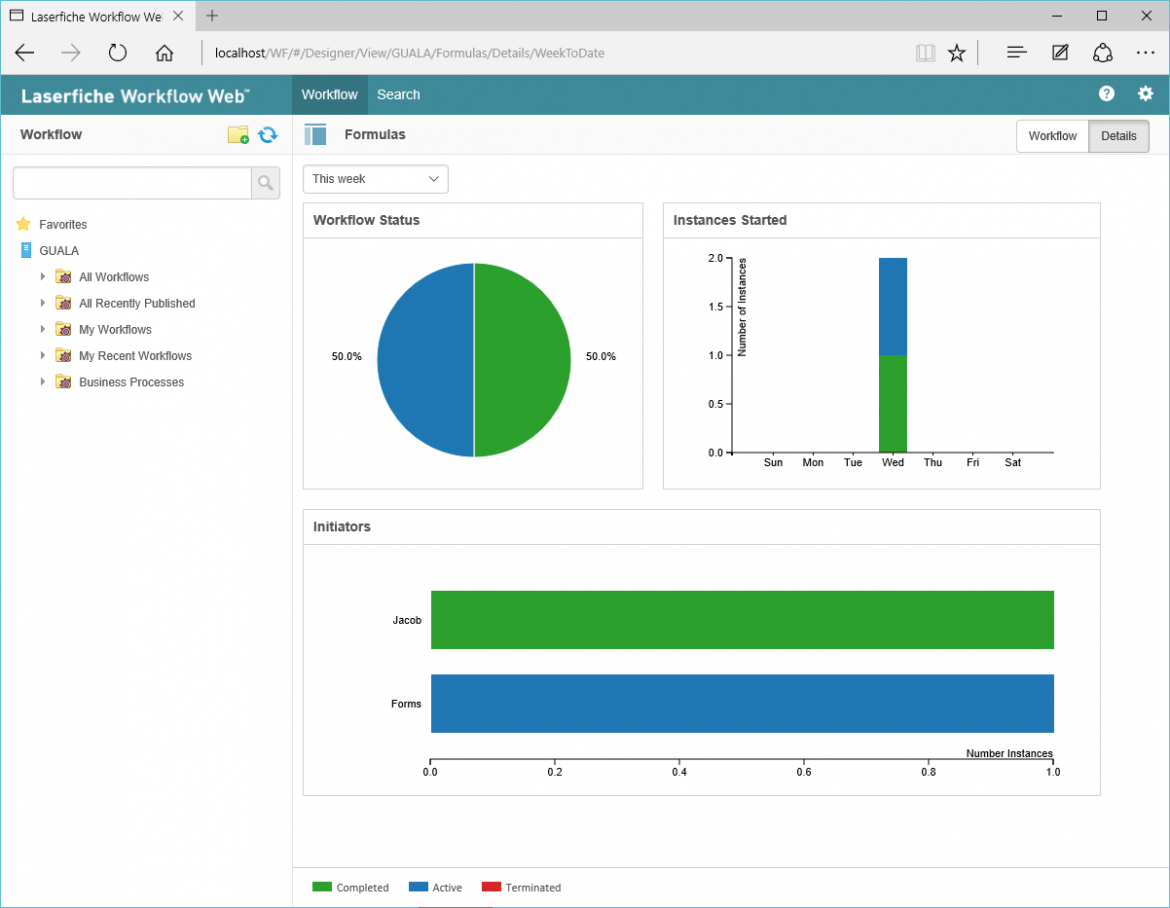Open the This week date range dropdown
Image resolution: width=1170 pixels, height=908 pixels.
[x=375, y=179]
